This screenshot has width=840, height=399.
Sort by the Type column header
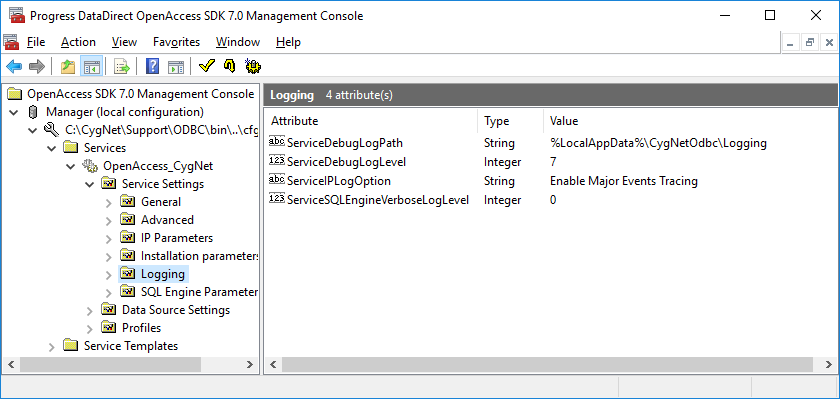510,121
